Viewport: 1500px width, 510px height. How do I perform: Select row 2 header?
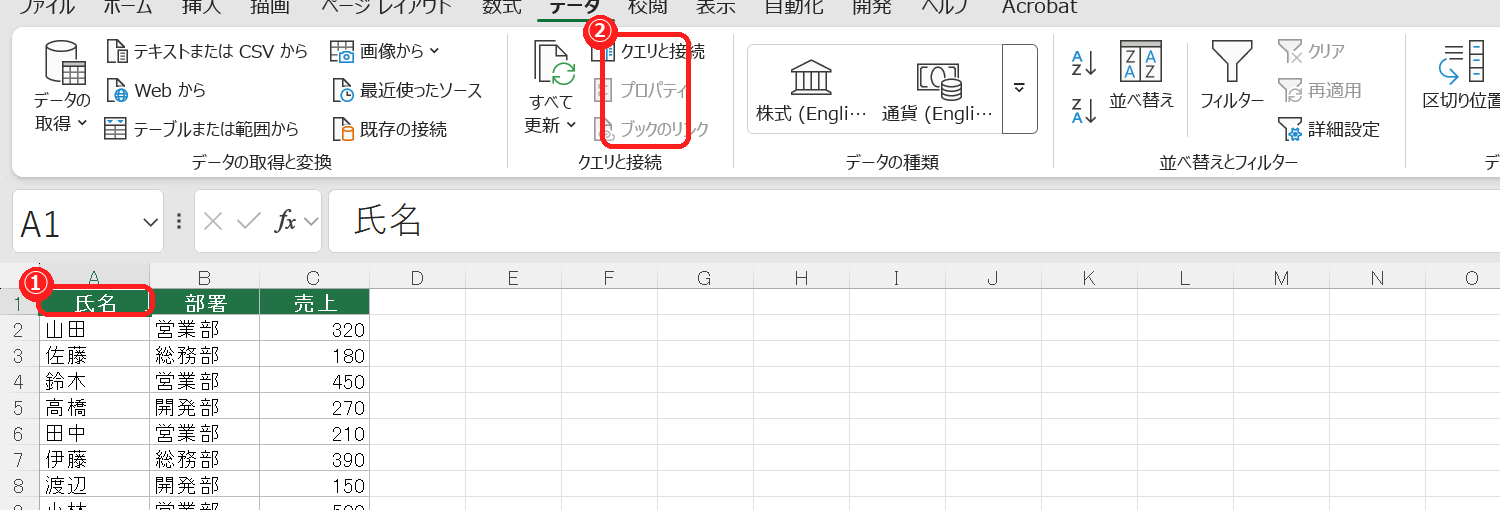click(x=19, y=329)
